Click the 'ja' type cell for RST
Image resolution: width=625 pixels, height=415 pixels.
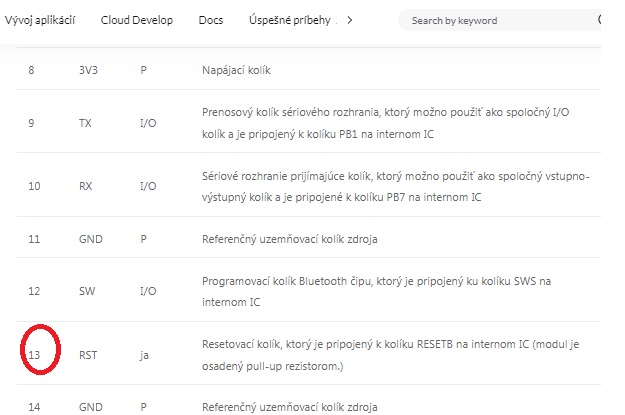pos(144,354)
